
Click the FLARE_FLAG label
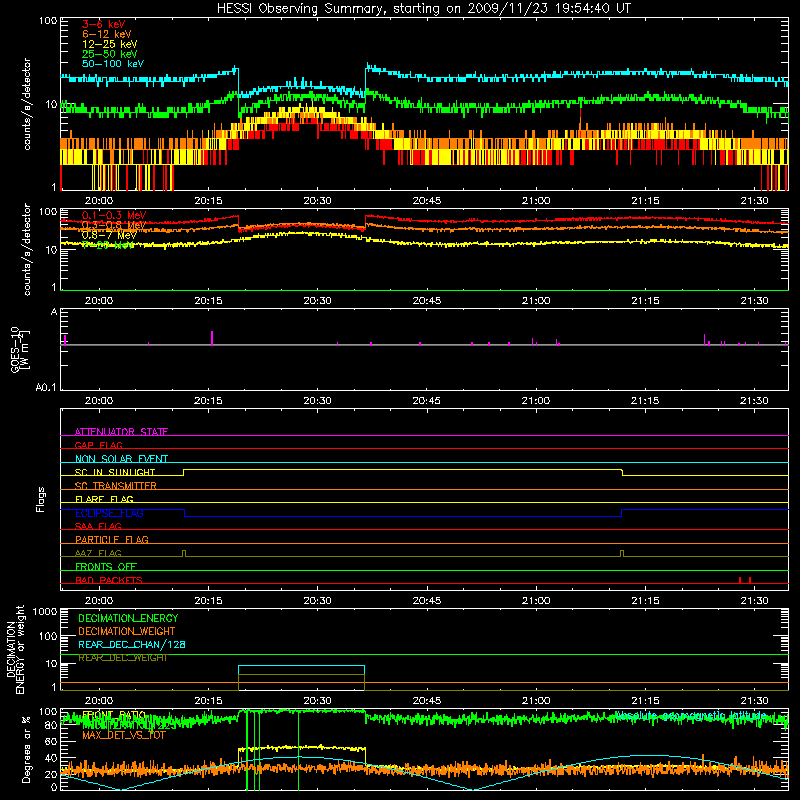104,499
